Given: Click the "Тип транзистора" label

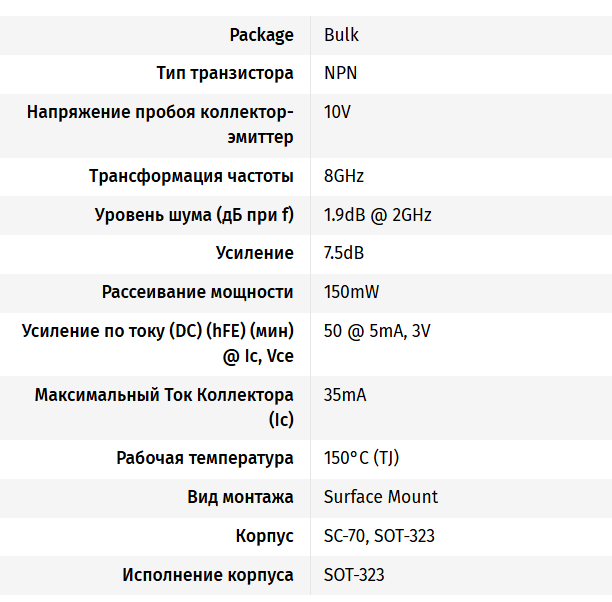Looking at the screenshot, I should (225, 73).
